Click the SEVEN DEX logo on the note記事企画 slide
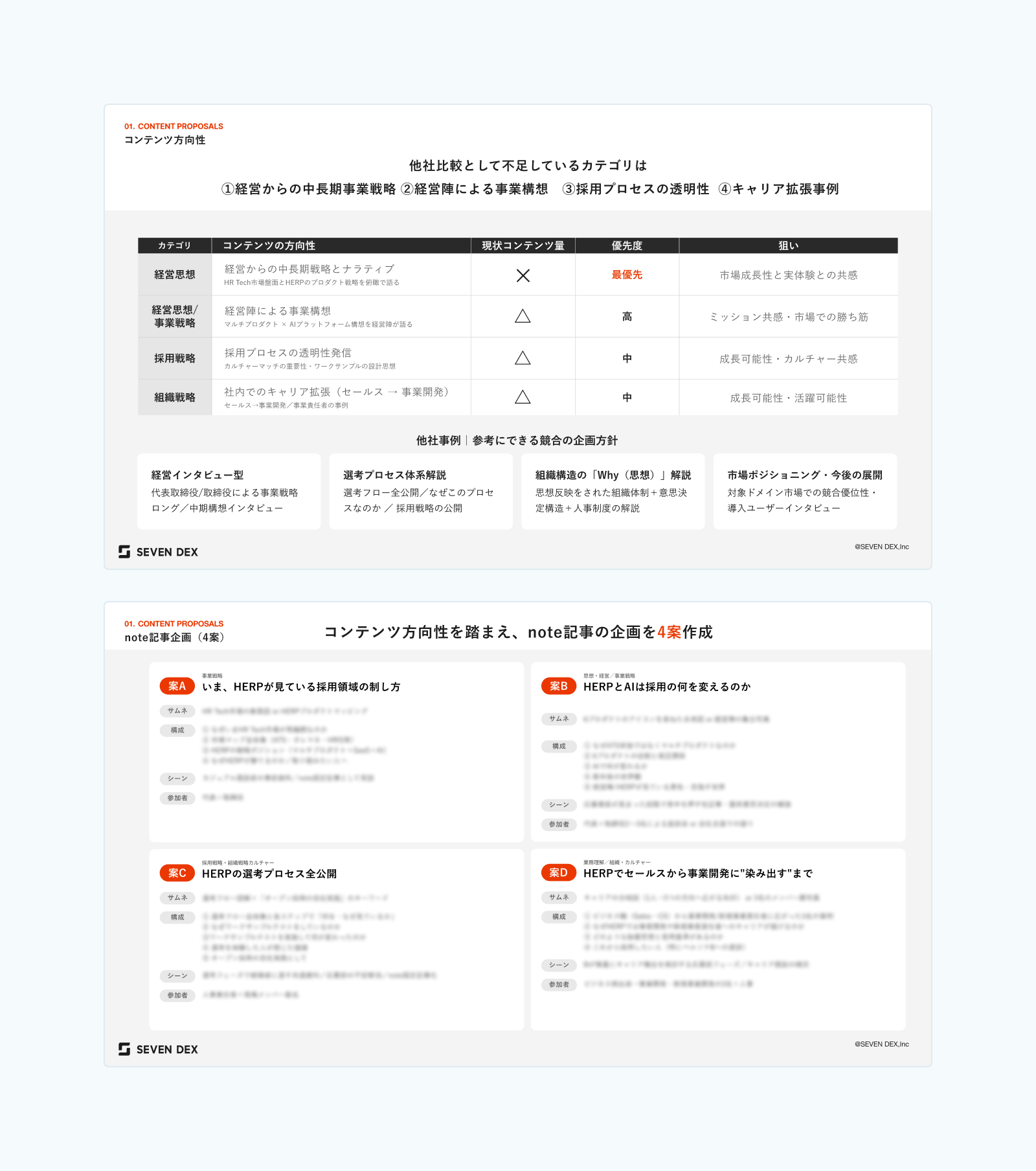This screenshot has width=1036, height=1171. tap(159, 1049)
